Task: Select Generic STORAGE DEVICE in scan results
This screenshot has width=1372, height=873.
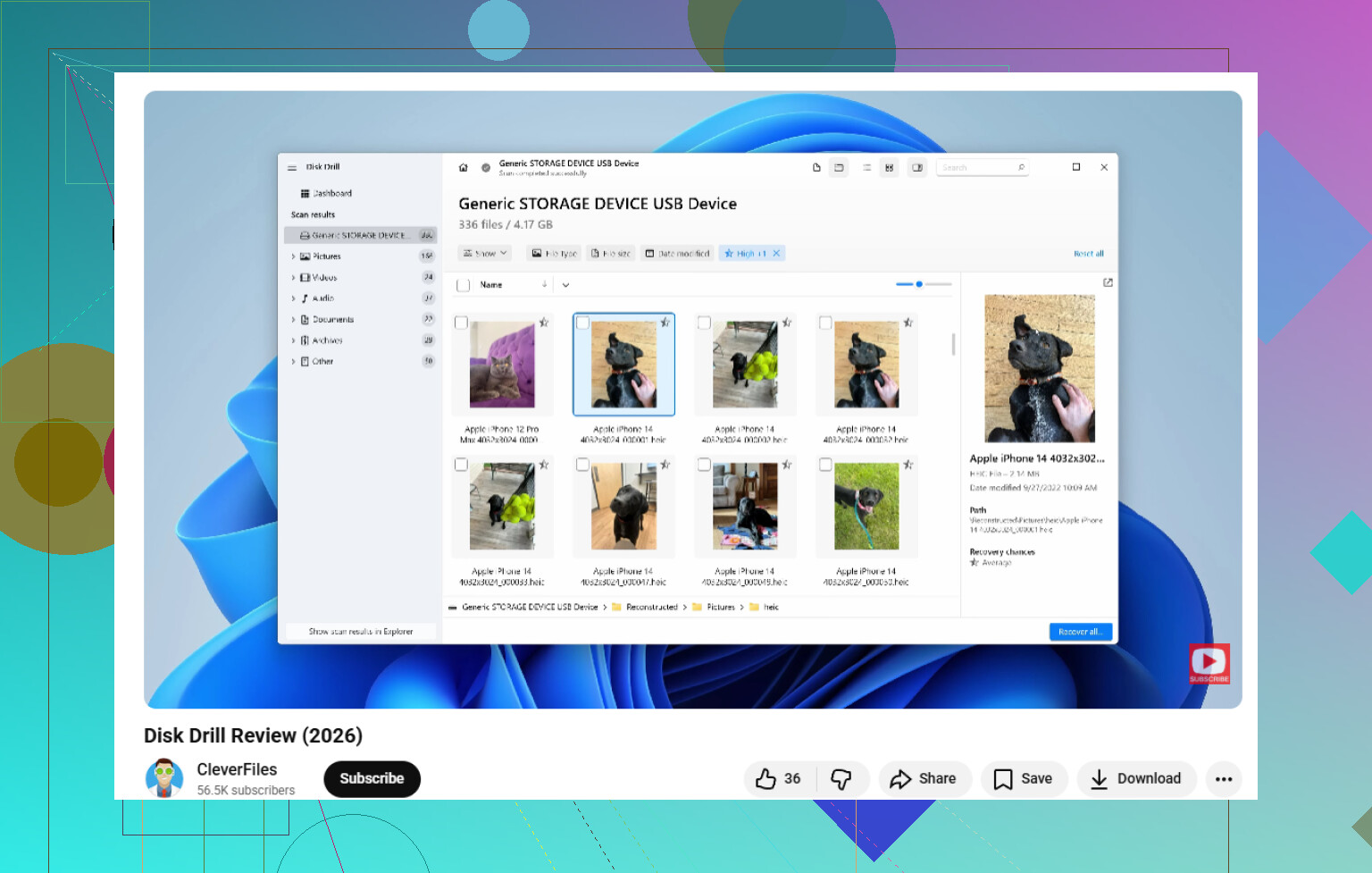Action: coord(360,236)
